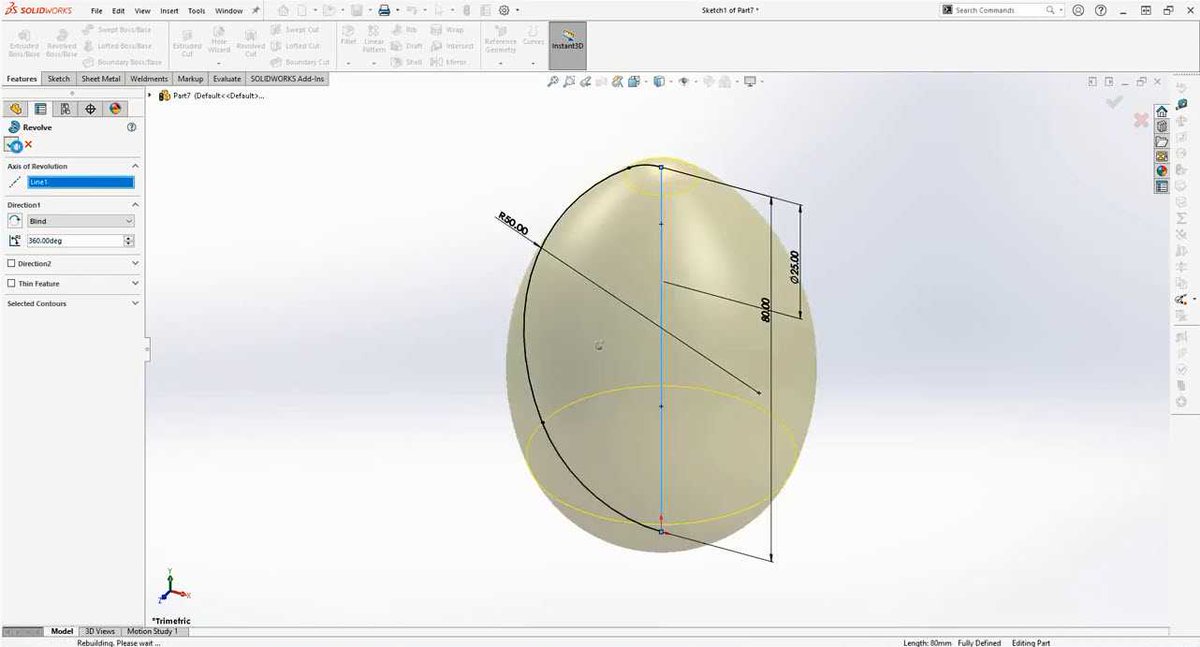Click the Zoom to Fit icon

[553, 82]
